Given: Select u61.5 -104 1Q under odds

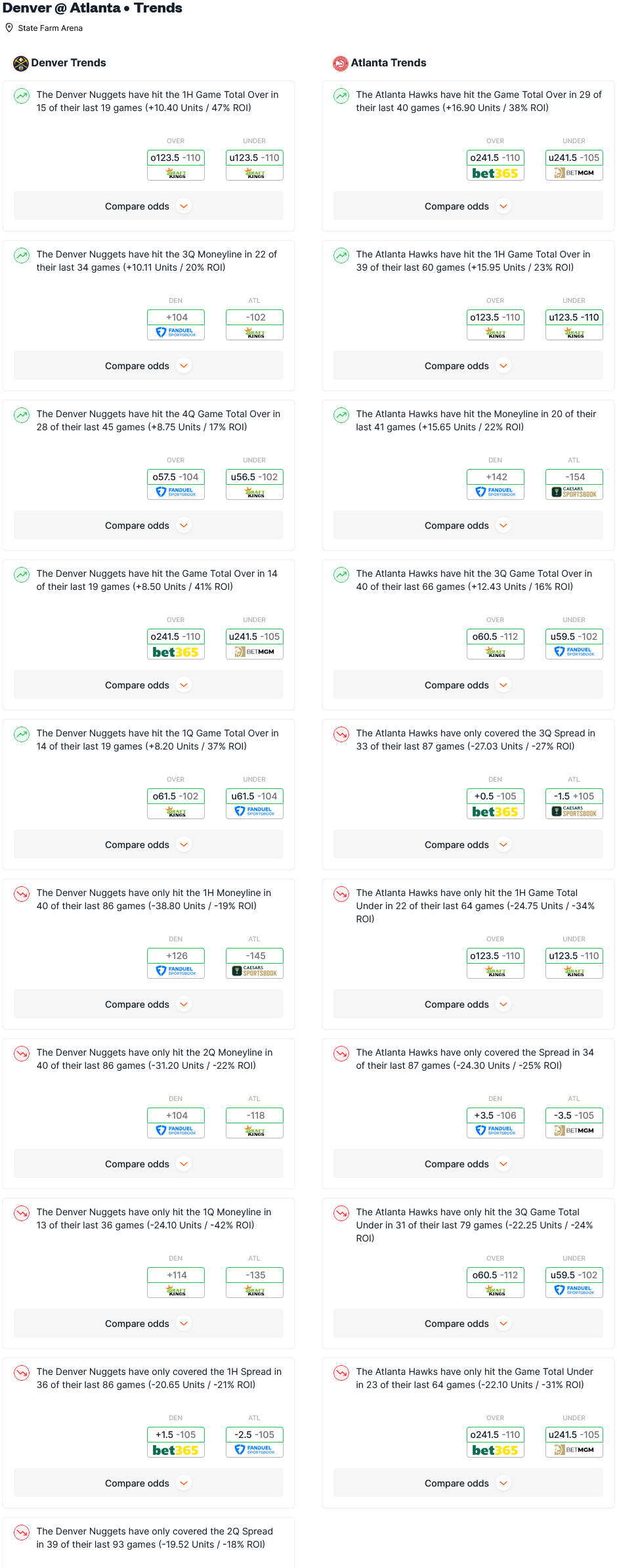Looking at the screenshot, I should pos(255,796).
